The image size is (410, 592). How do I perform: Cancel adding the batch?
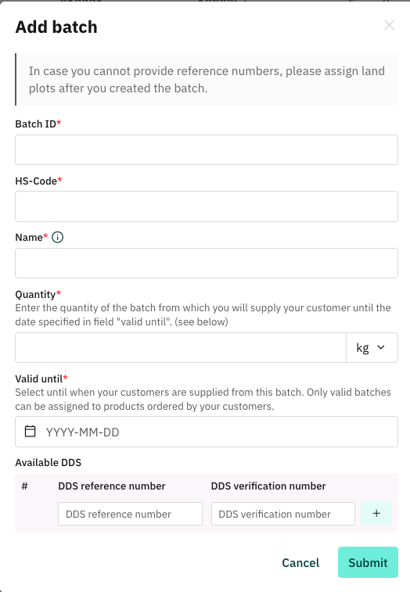click(x=301, y=563)
